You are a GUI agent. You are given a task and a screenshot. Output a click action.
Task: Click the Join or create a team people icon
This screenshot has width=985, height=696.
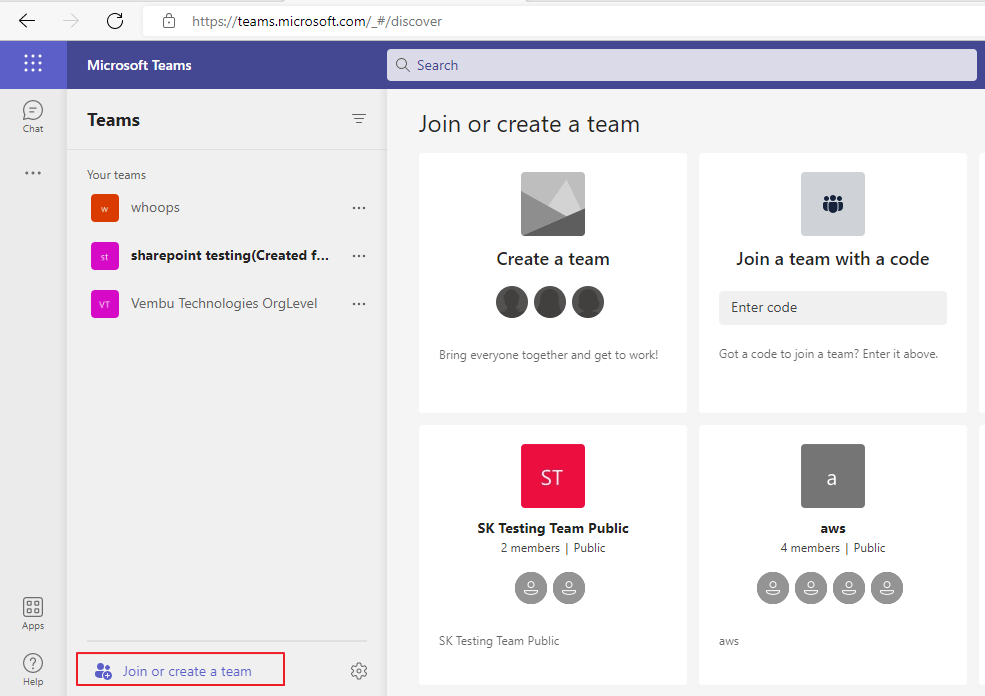pyautogui.click(x=103, y=671)
